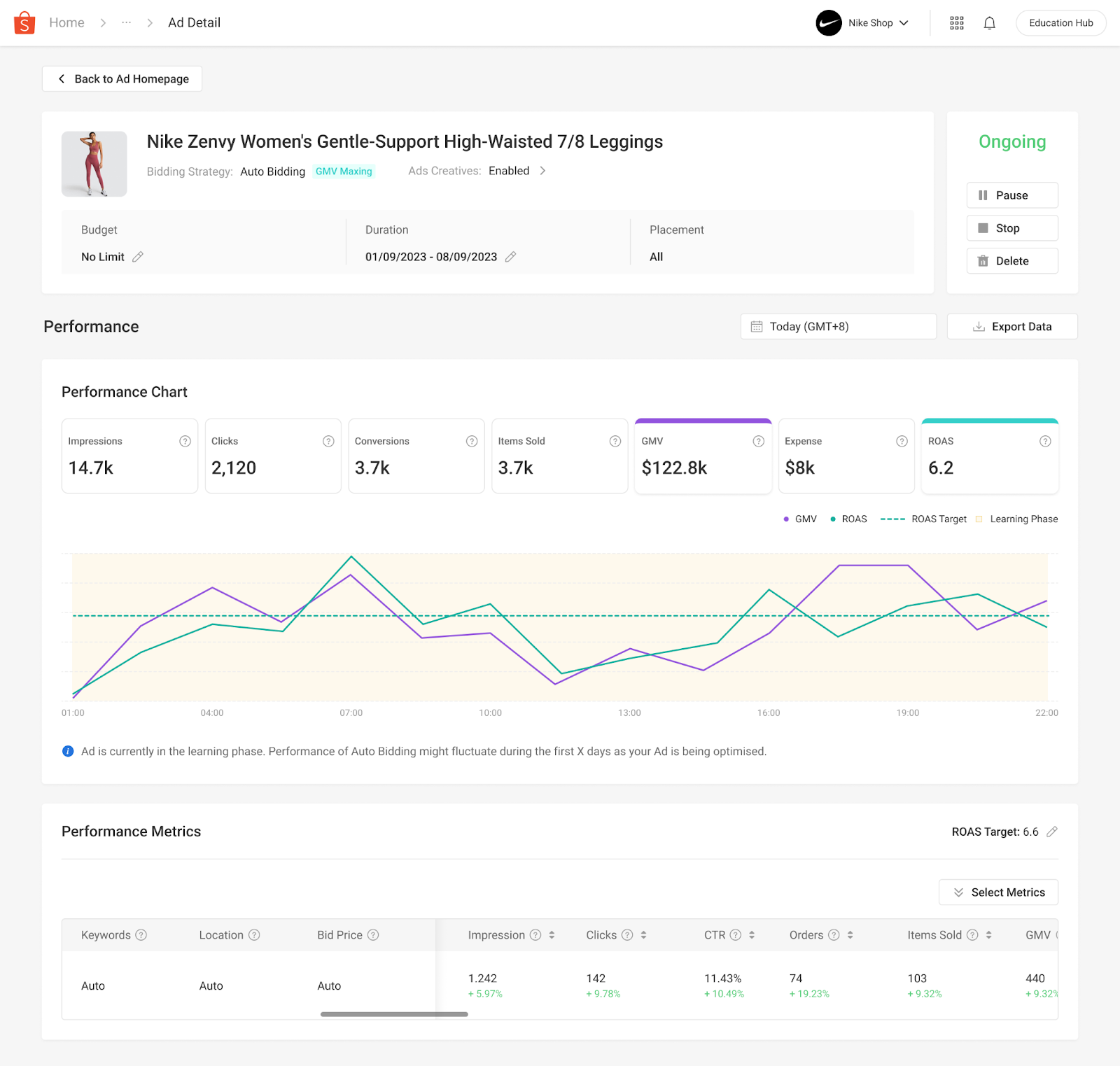
Task: Click the +19.23% orders change
Action: coord(809,994)
